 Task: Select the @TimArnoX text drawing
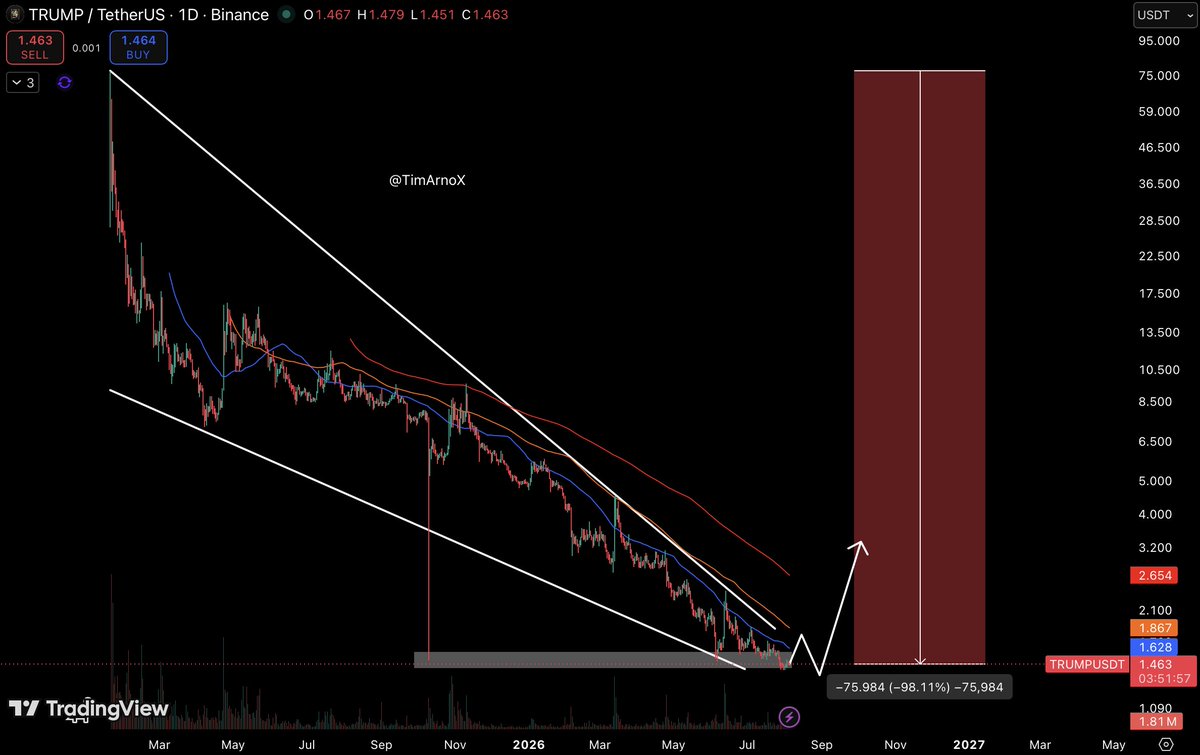pyautogui.click(x=427, y=181)
